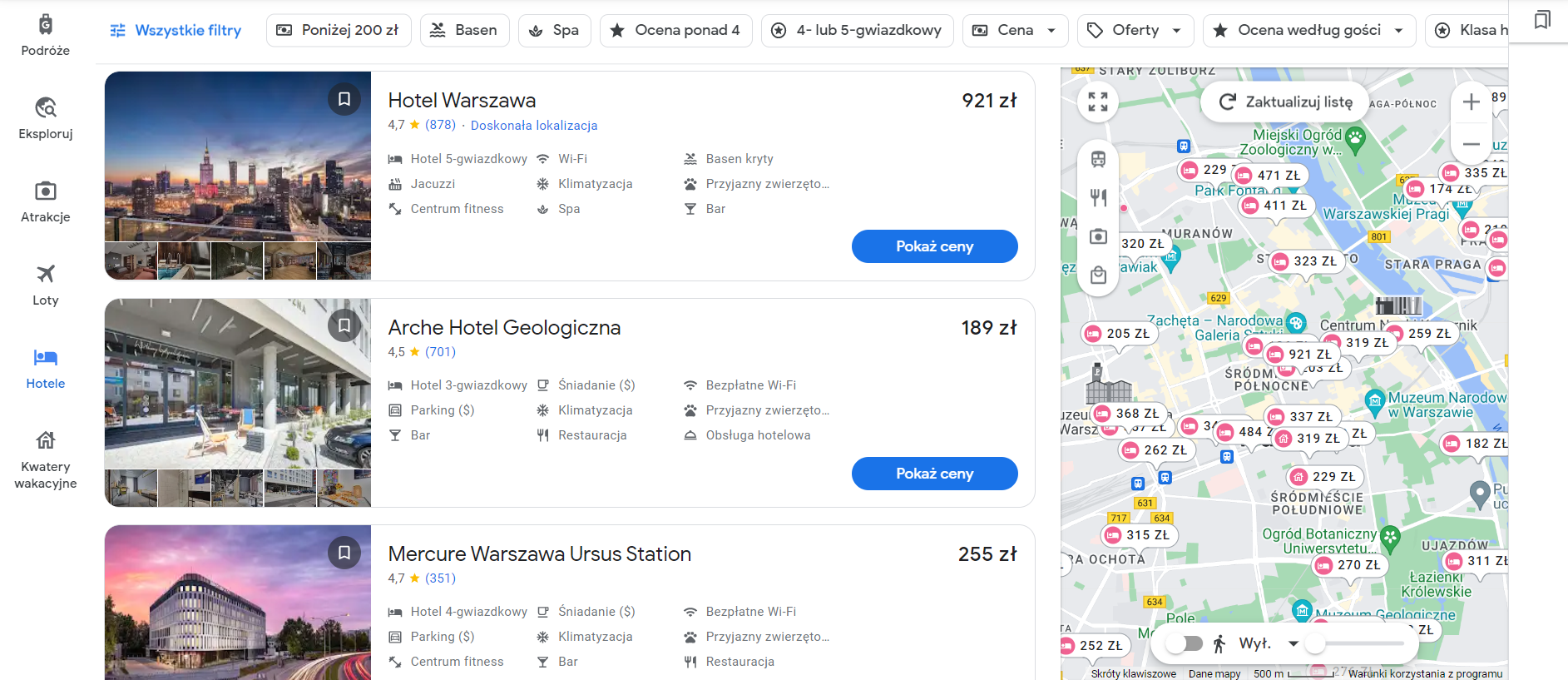Image resolution: width=1568 pixels, height=680 pixels.
Task: Open Arche Hotel Geologiczna title link
Action: pyautogui.click(x=504, y=328)
